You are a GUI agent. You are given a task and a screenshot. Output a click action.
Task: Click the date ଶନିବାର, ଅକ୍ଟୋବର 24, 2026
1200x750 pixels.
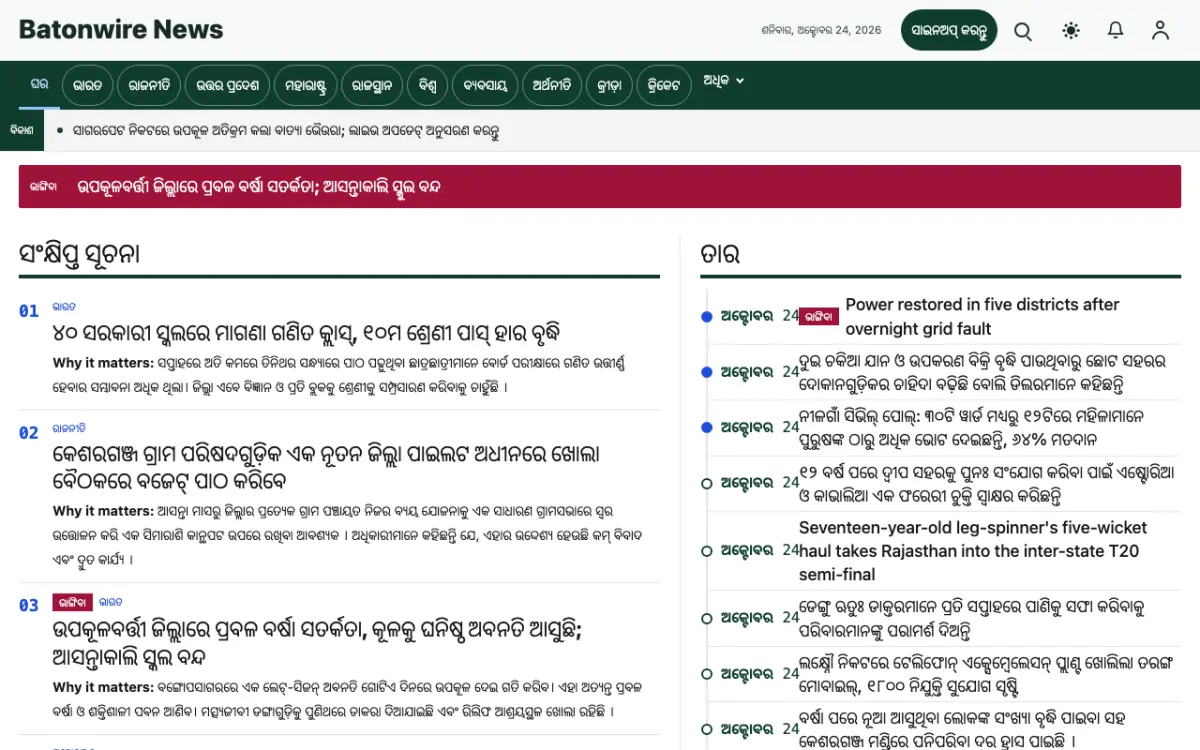(821, 30)
